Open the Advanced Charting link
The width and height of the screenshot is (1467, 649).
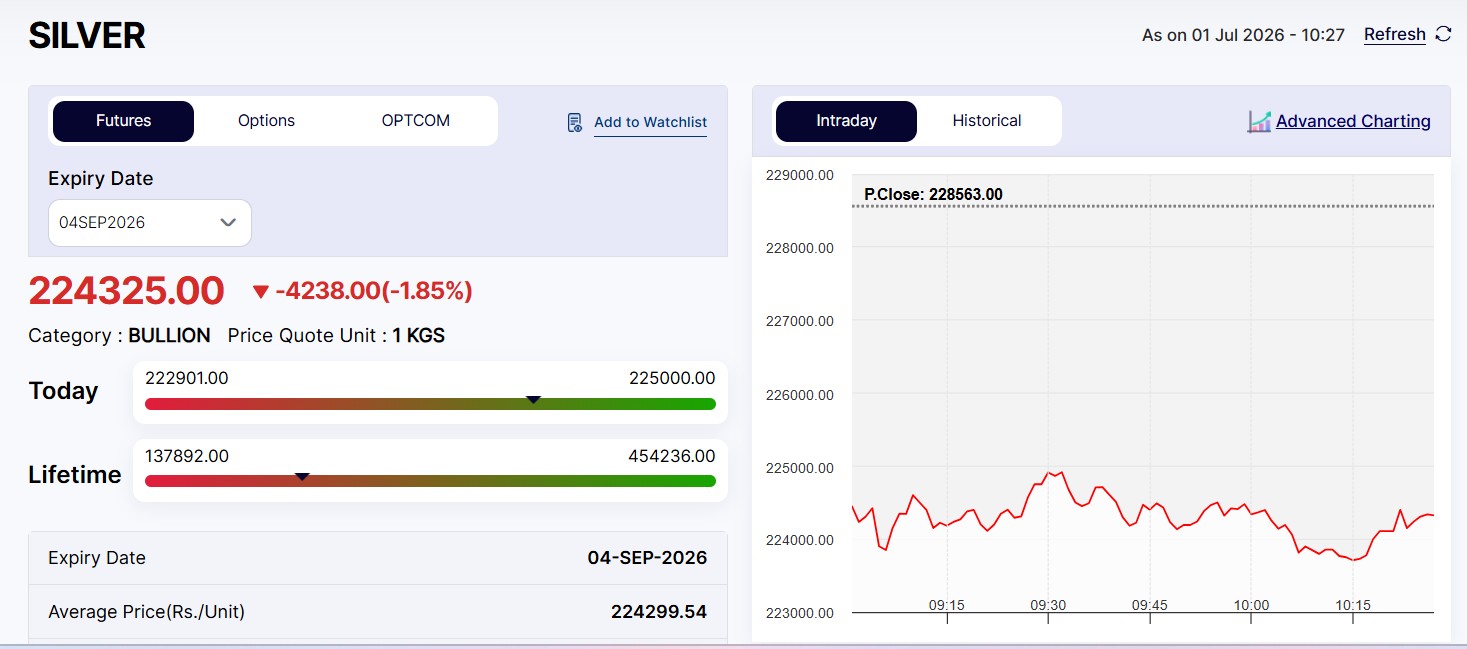click(1353, 121)
